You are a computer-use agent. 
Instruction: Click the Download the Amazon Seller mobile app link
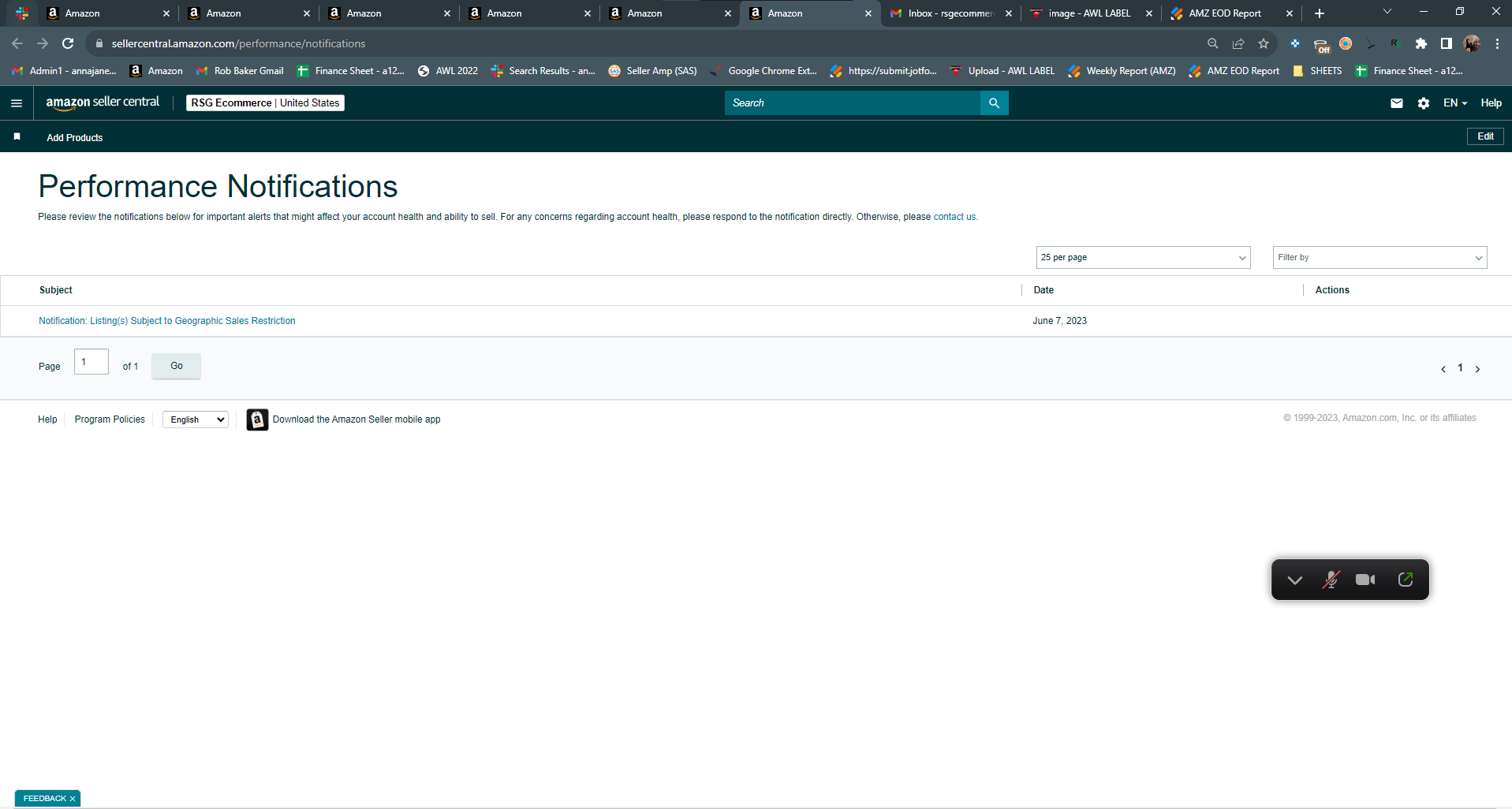[x=357, y=419]
